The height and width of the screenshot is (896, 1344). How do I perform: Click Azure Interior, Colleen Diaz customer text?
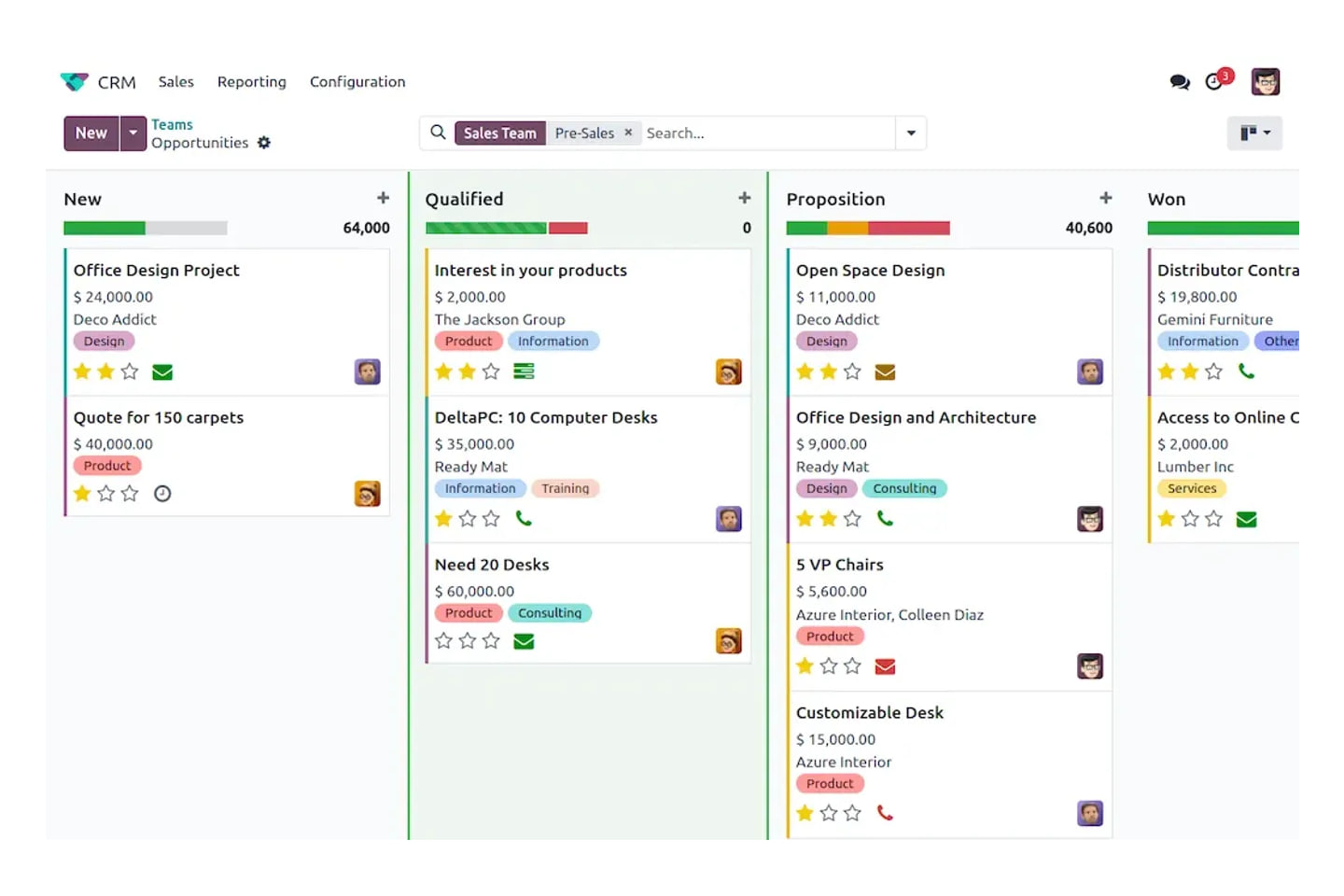click(x=889, y=615)
